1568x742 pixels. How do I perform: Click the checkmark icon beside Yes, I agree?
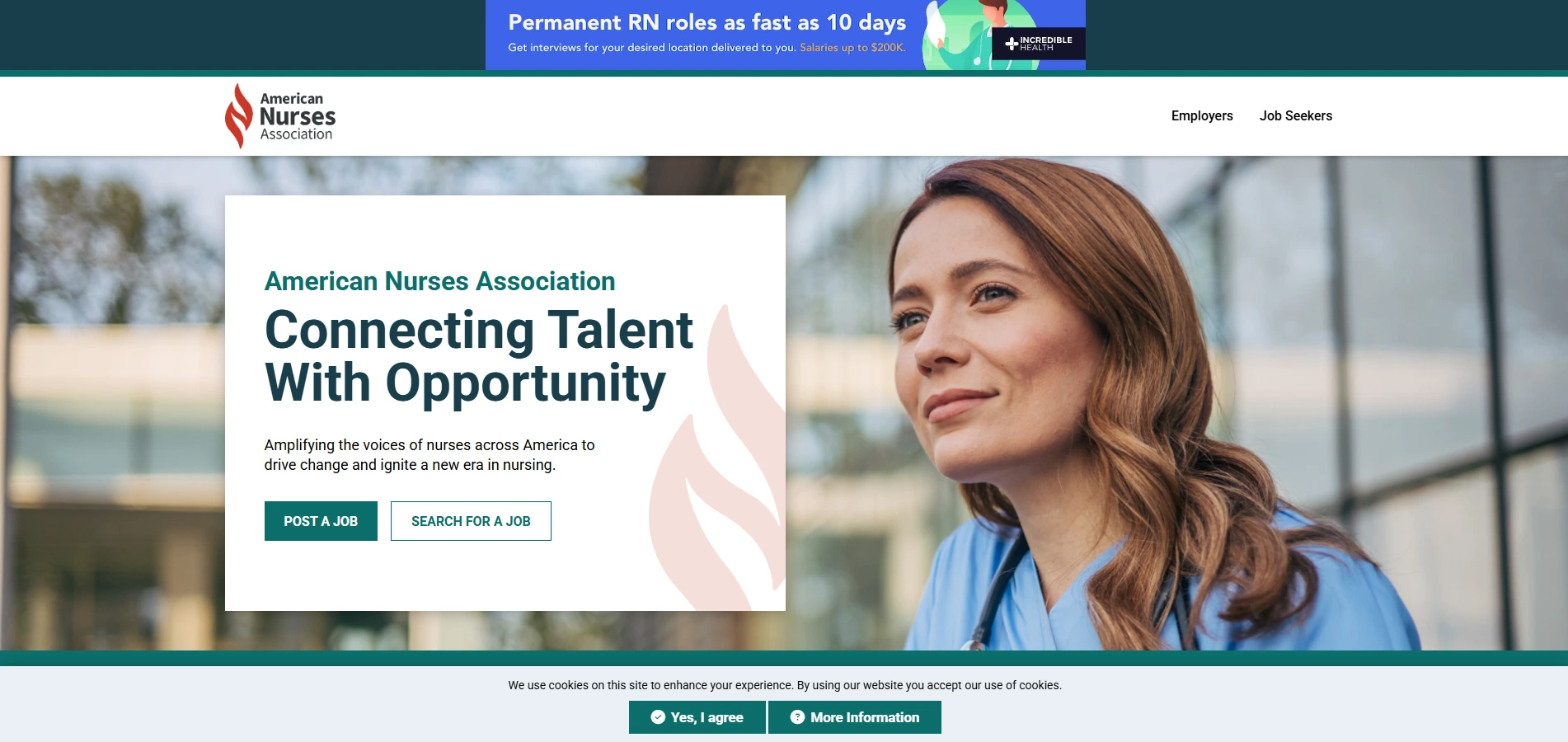(x=658, y=717)
